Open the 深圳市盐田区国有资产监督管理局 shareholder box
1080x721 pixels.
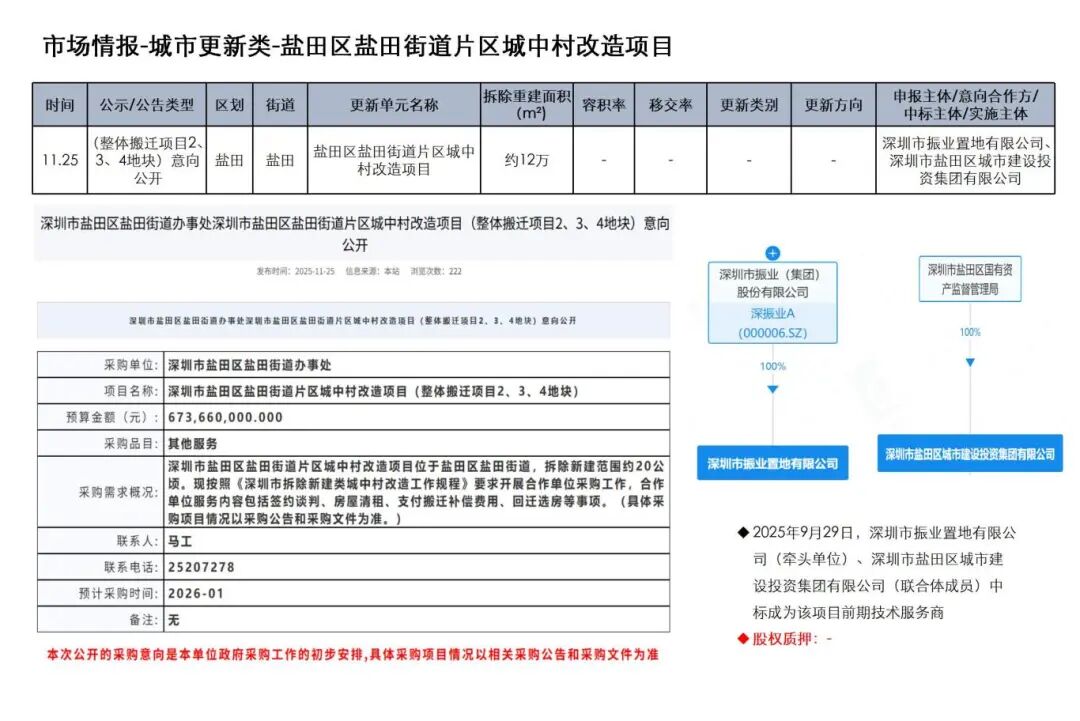pyautogui.click(x=969, y=279)
